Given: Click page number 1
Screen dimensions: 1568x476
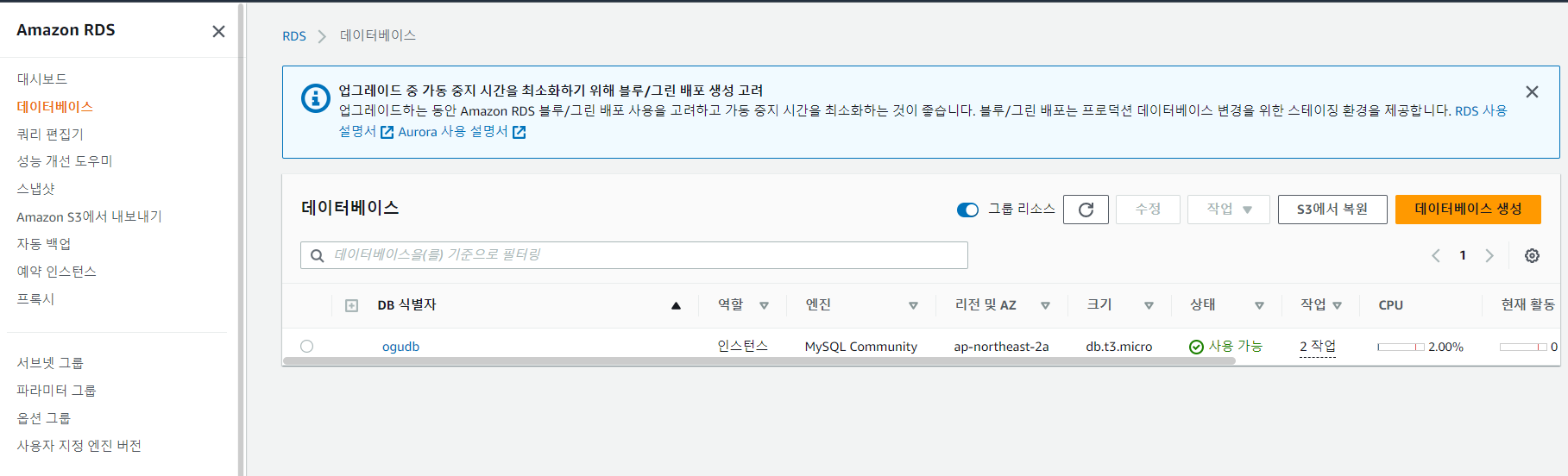Looking at the screenshot, I should pyautogui.click(x=1463, y=255).
